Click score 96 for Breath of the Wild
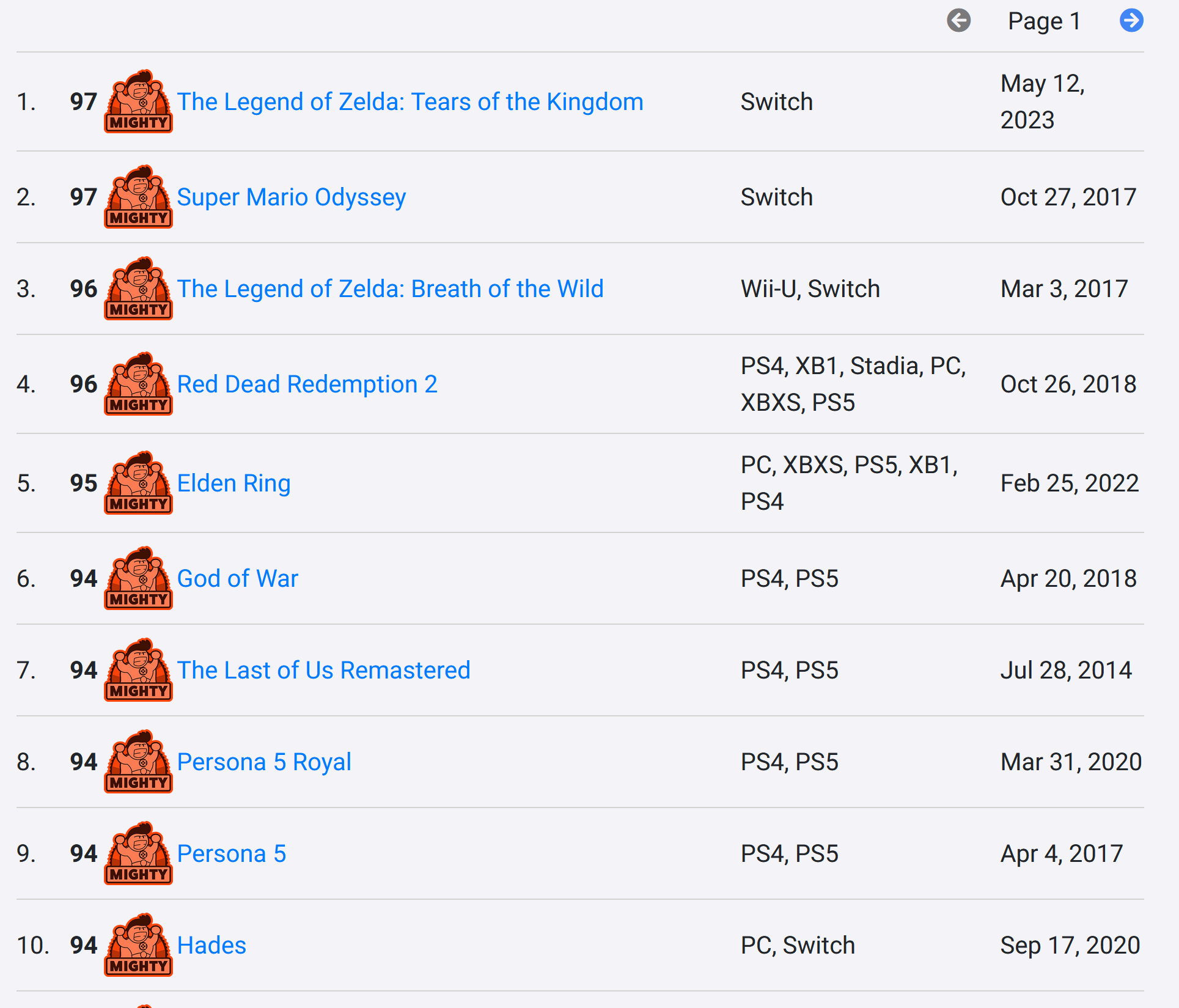The height and width of the screenshot is (1008, 1179). 84,289
